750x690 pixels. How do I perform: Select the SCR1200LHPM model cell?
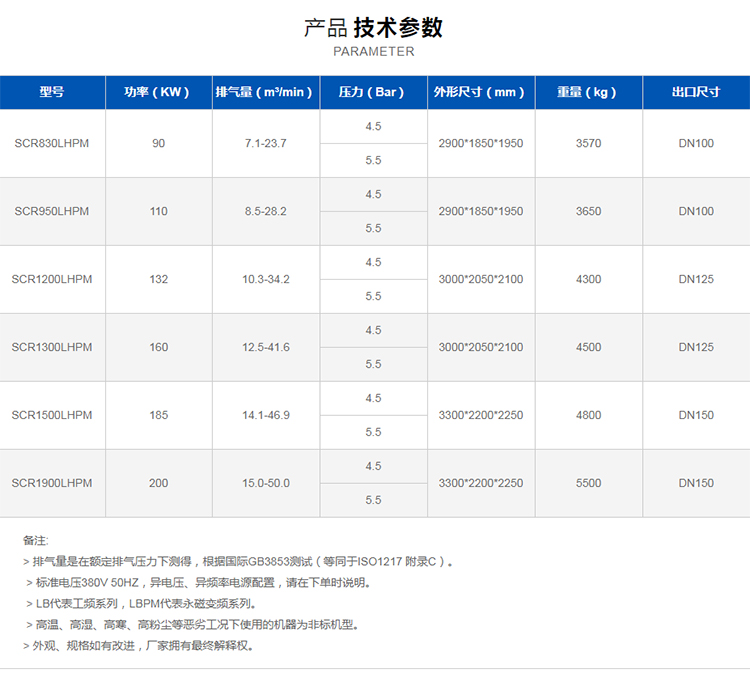[x=52, y=279]
